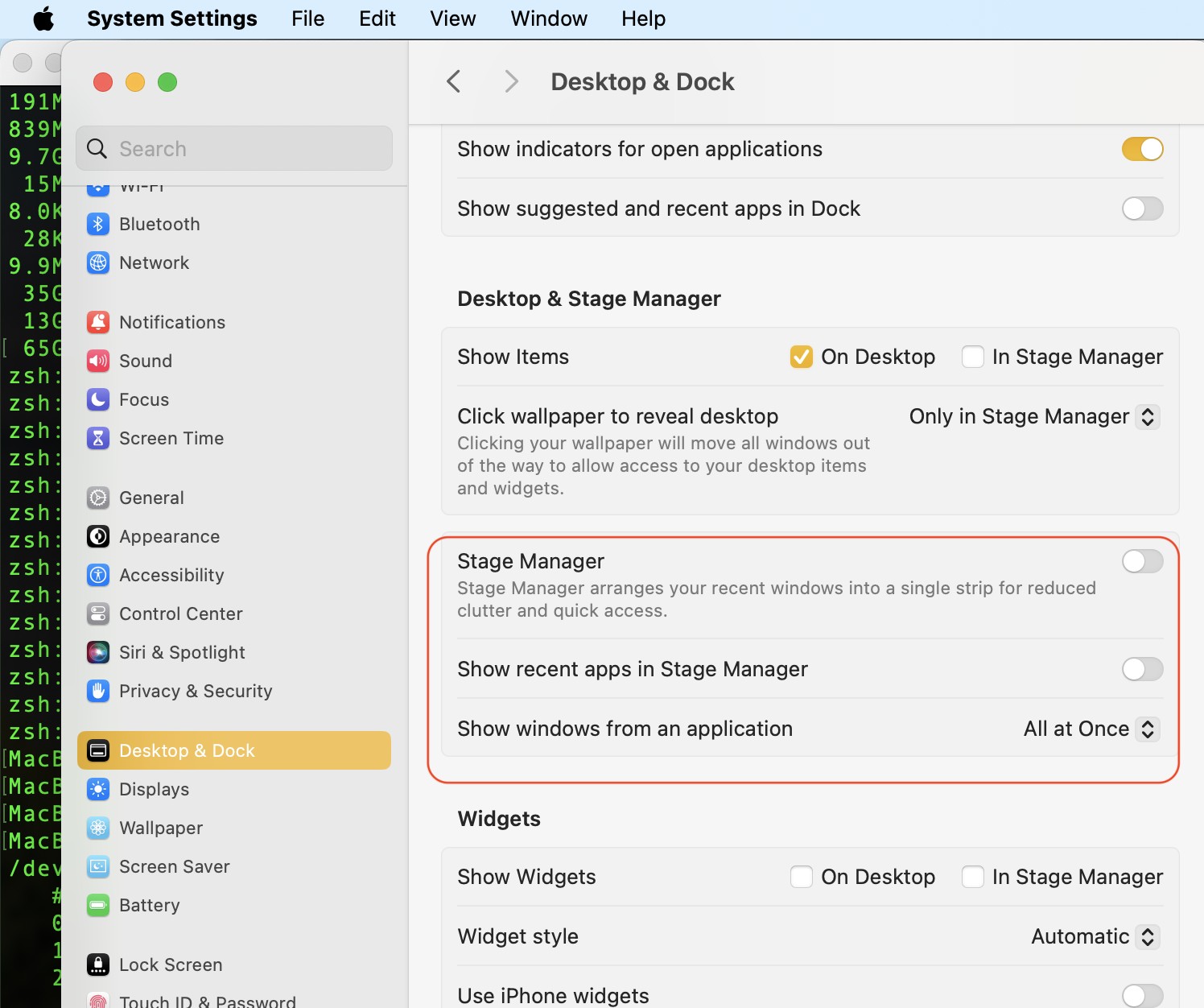1204x1008 pixels.
Task: Select General in the sidebar
Action: 234,498
